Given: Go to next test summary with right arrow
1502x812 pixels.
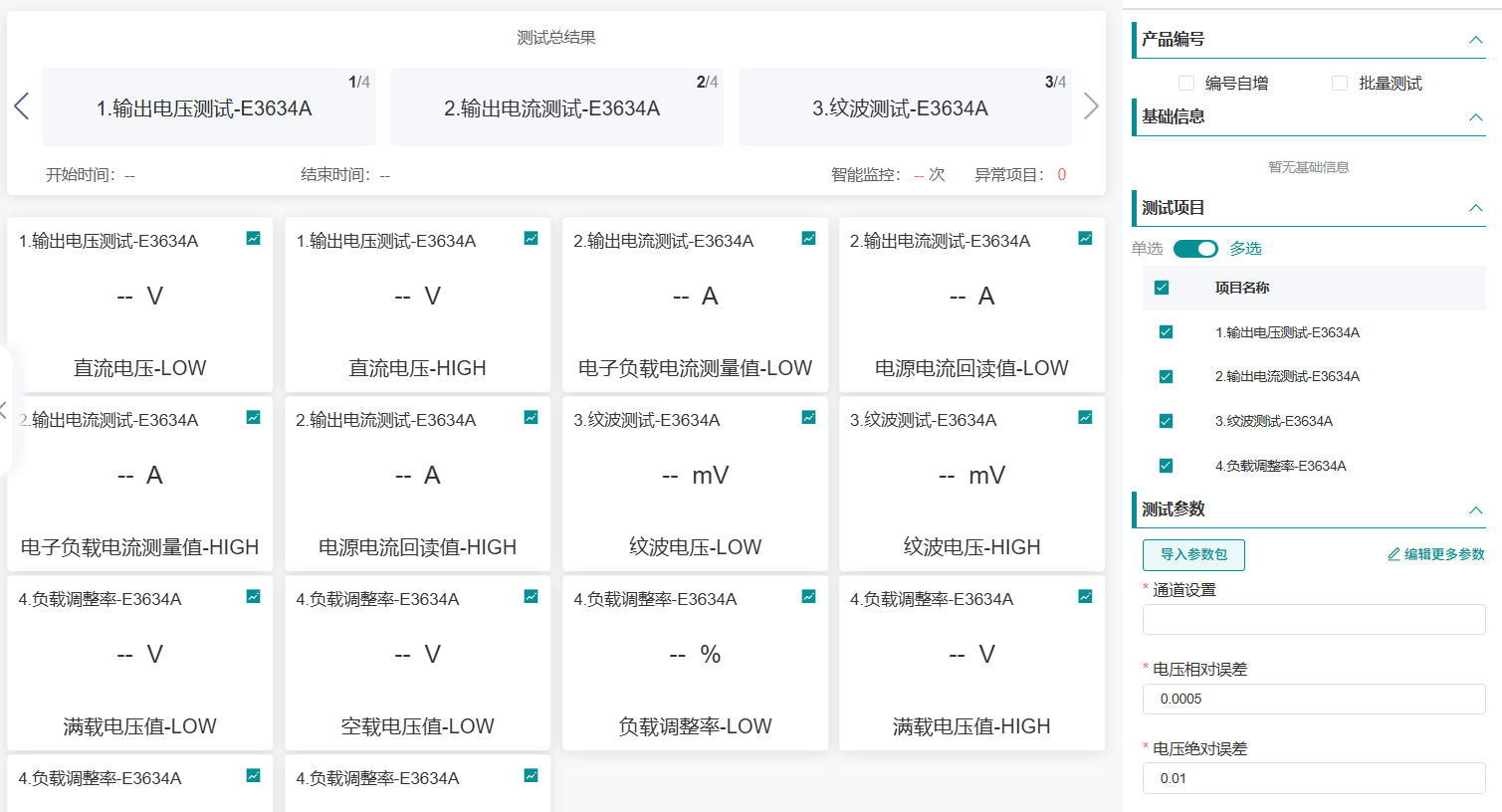Looking at the screenshot, I should [1091, 106].
